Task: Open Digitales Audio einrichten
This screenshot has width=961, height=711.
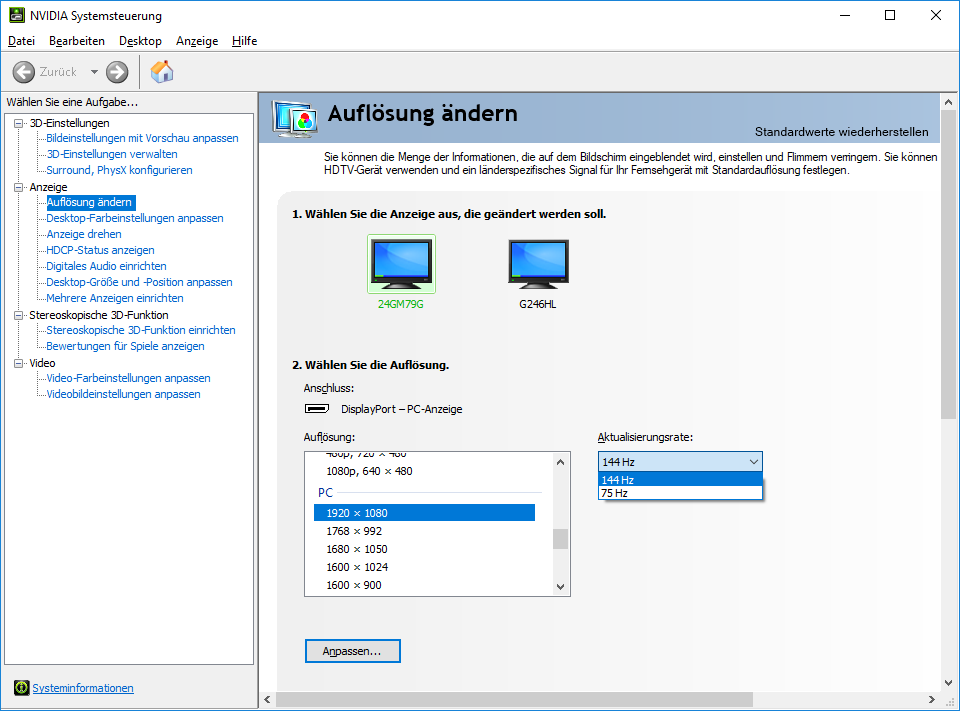Action: pyautogui.click(x=107, y=266)
